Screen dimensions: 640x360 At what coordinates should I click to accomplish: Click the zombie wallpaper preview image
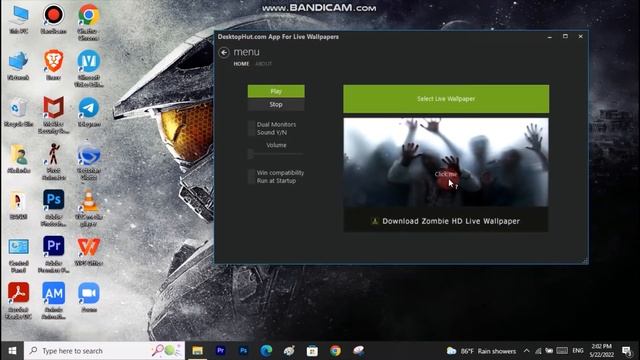[446, 162]
